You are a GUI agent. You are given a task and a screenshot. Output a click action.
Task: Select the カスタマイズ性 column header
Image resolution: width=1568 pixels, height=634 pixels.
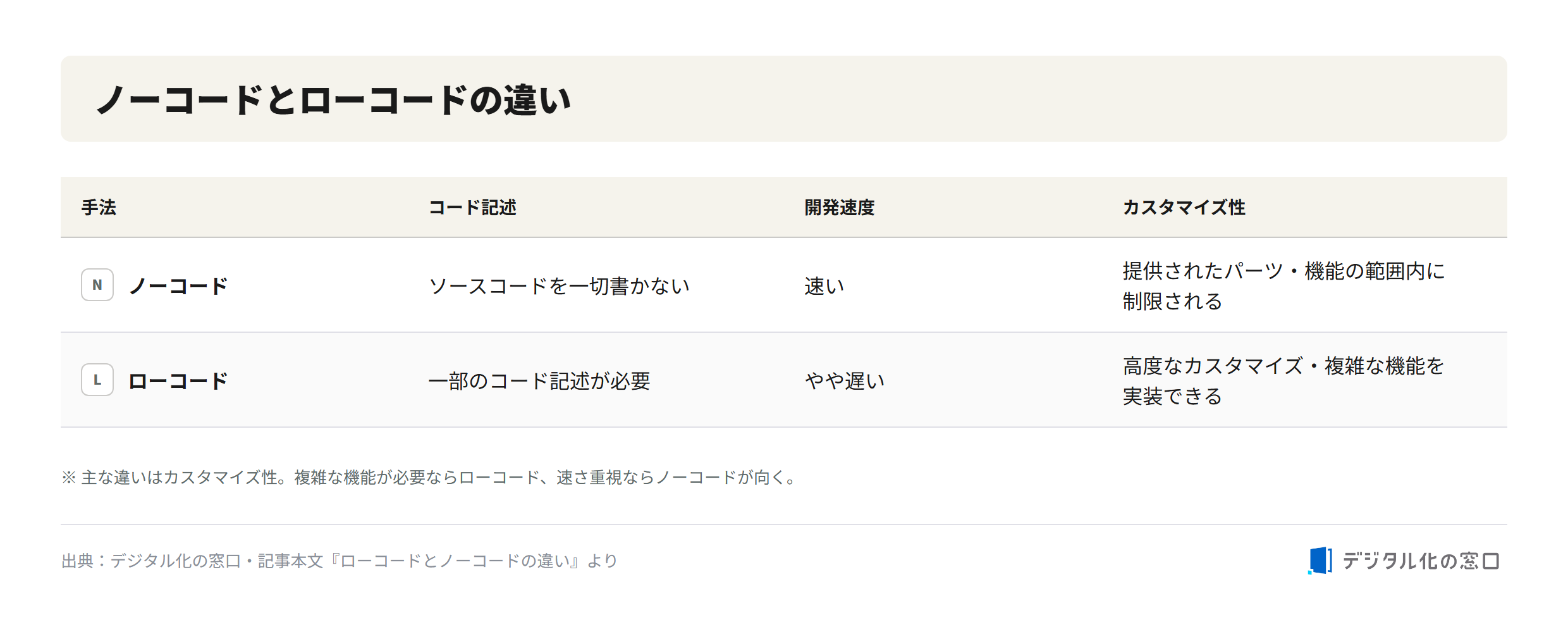click(1184, 208)
